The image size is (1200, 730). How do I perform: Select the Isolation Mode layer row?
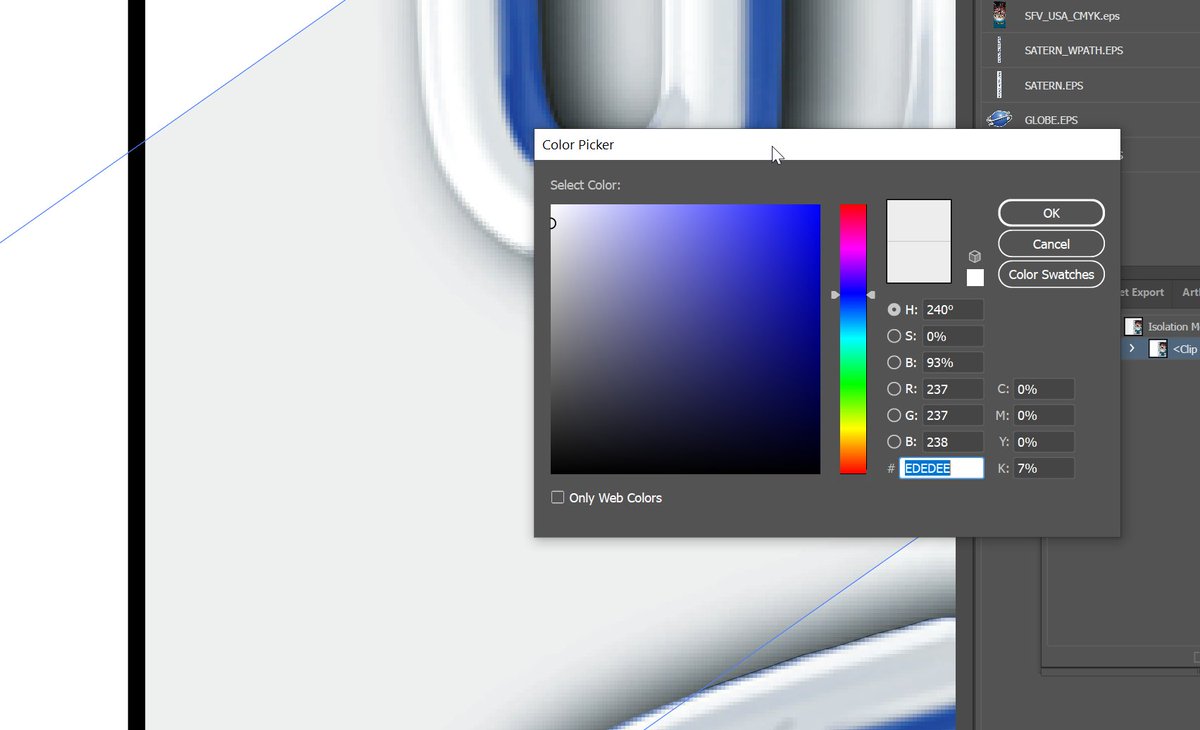pos(1160,326)
